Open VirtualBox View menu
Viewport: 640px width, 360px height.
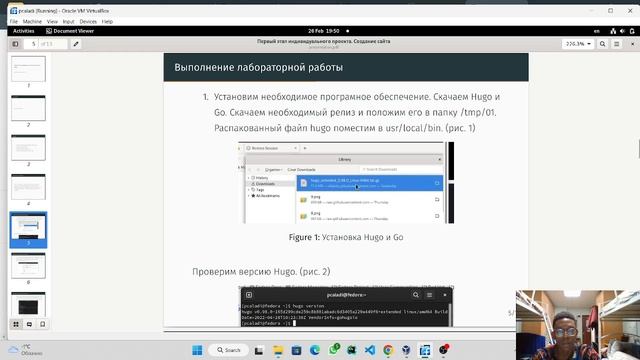(x=52, y=22)
